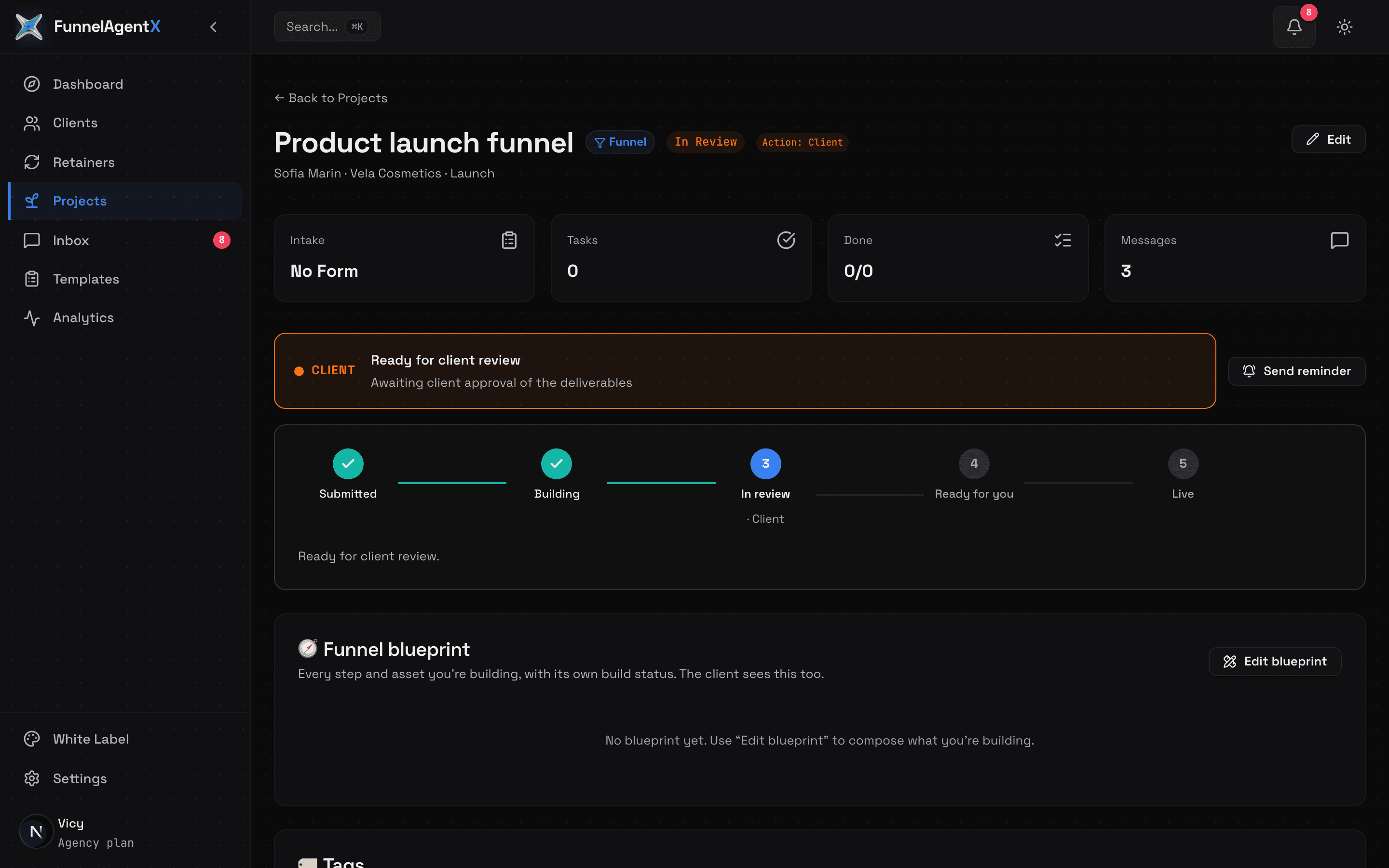Viewport: 1389px width, 868px height.
Task: Select Projects in the sidebar
Action: pyautogui.click(x=125, y=201)
